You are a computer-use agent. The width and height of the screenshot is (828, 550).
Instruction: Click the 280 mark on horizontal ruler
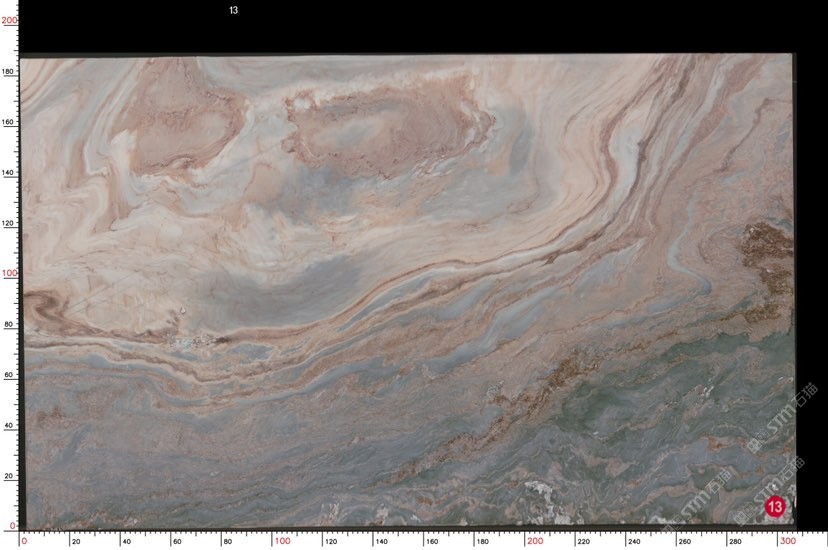(x=735, y=541)
